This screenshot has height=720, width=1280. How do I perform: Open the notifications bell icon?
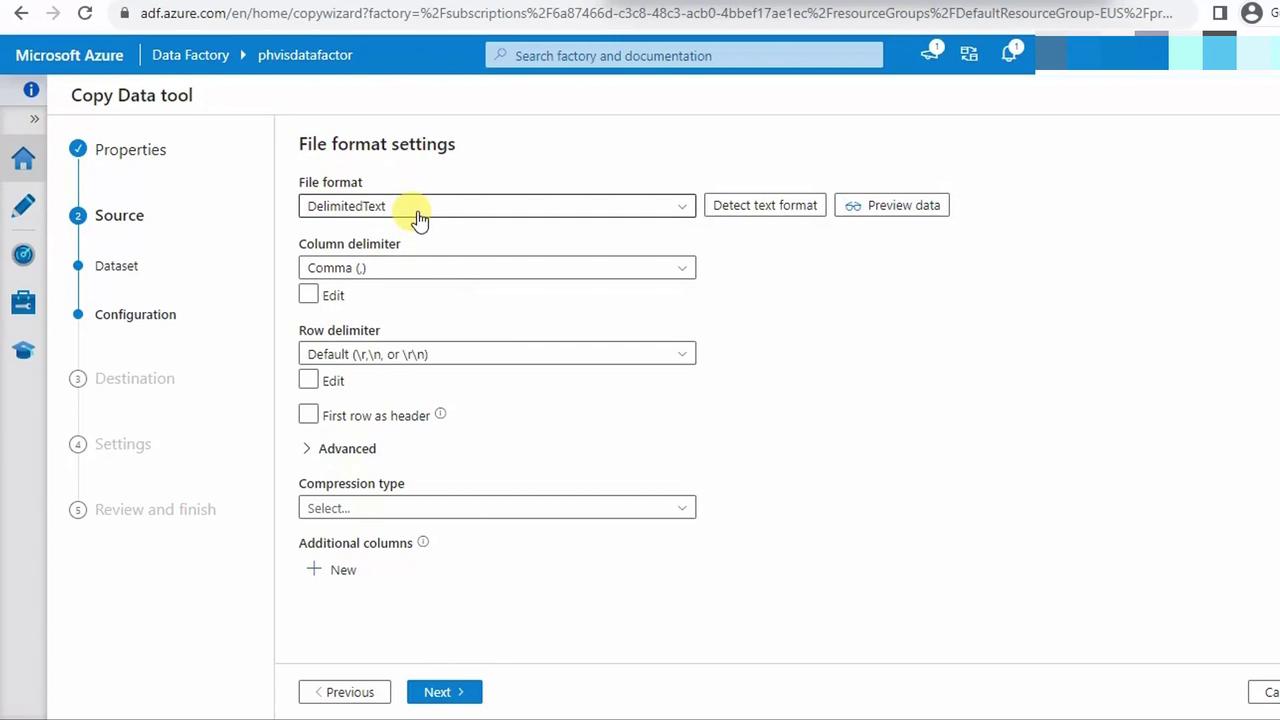(1009, 55)
